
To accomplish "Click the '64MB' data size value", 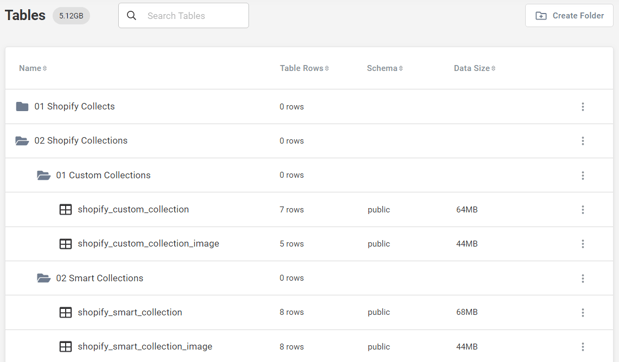I will point(467,210).
